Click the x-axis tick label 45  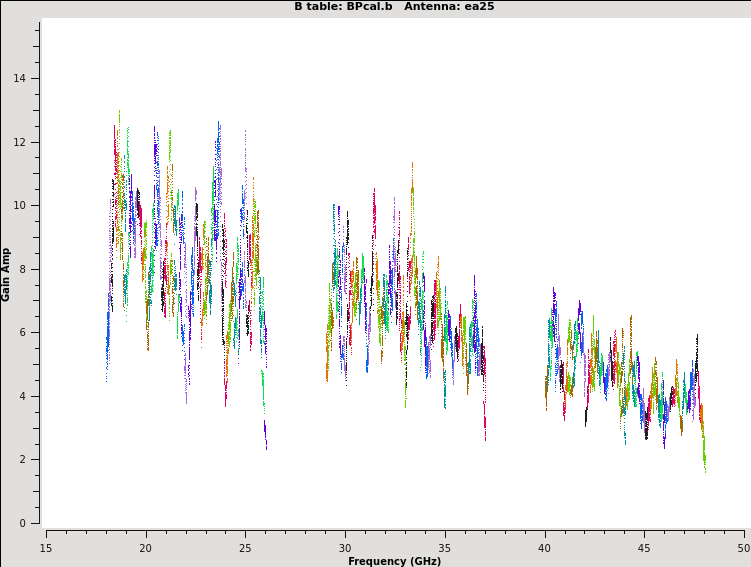point(644,548)
